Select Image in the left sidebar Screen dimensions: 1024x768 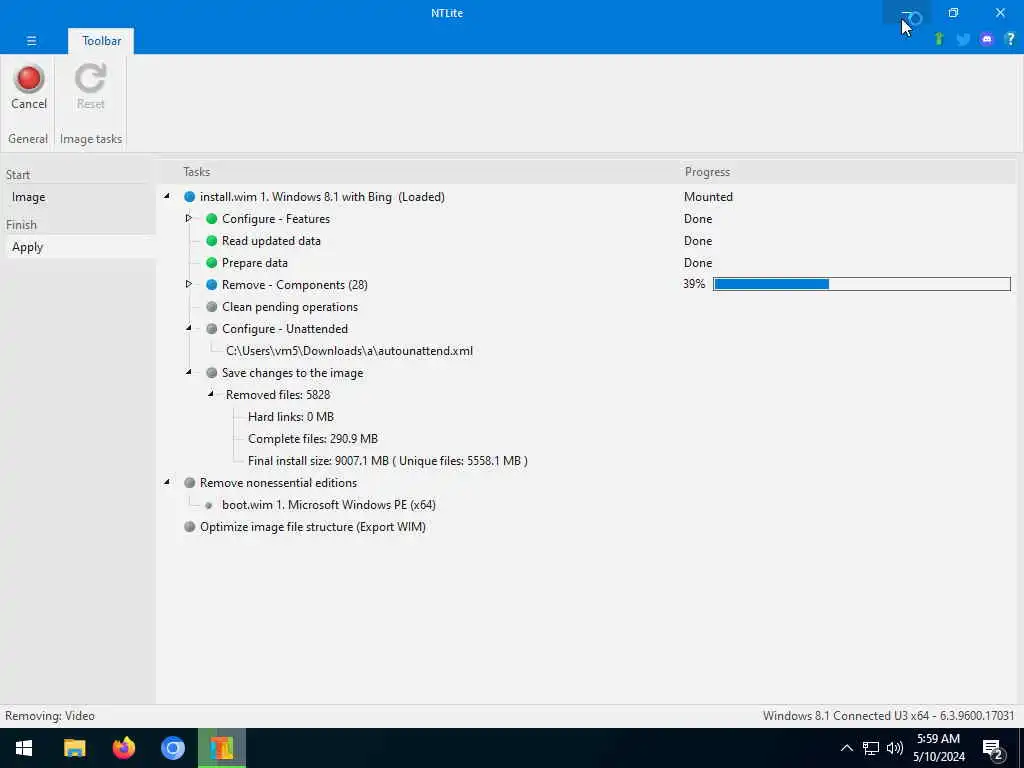click(x=78, y=197)
